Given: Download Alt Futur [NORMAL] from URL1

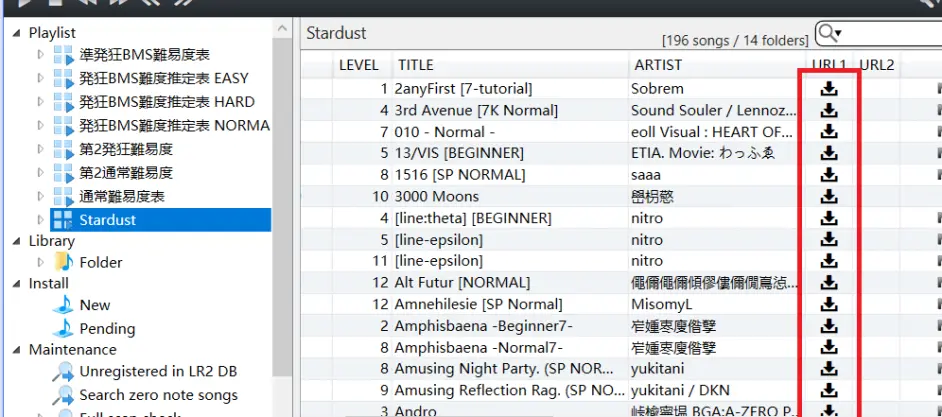Looking at the screenshot, I should coord(829,282).
